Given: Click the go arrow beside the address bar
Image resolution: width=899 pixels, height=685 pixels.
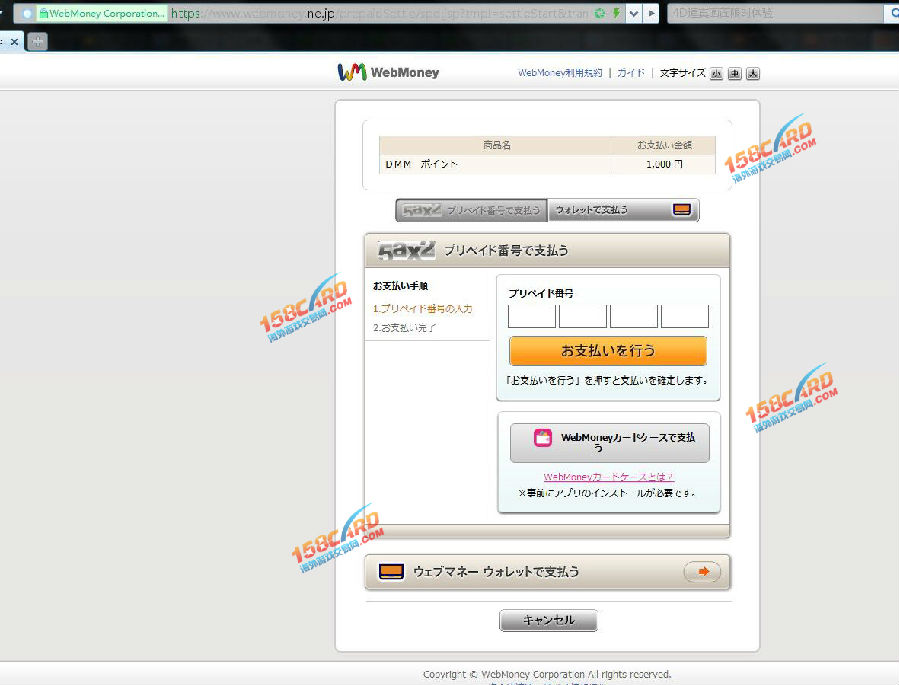Looking at the screenshot, I should tap(651, 13).
